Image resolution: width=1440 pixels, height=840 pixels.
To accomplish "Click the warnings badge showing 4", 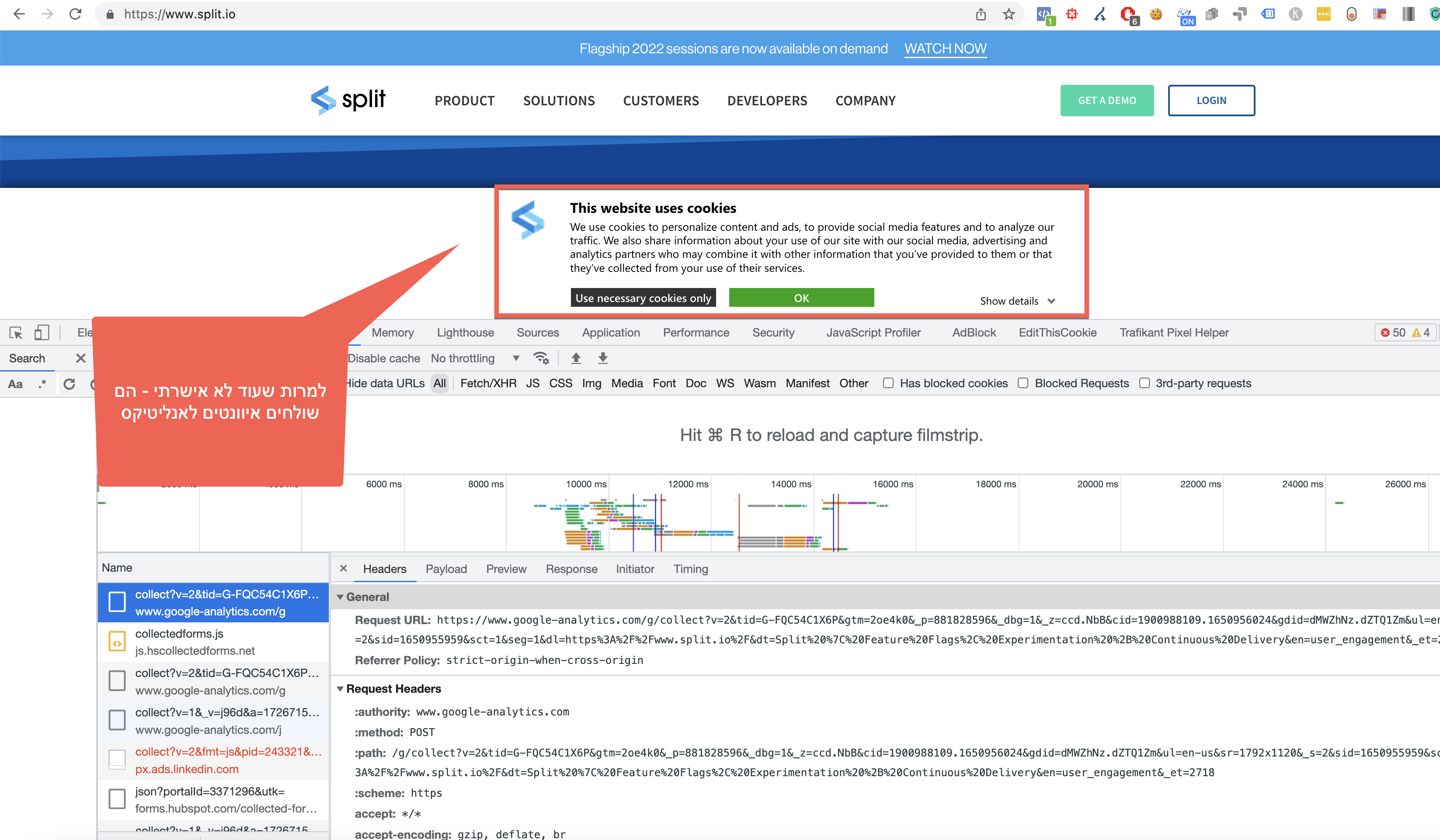I will (1421, 333).
